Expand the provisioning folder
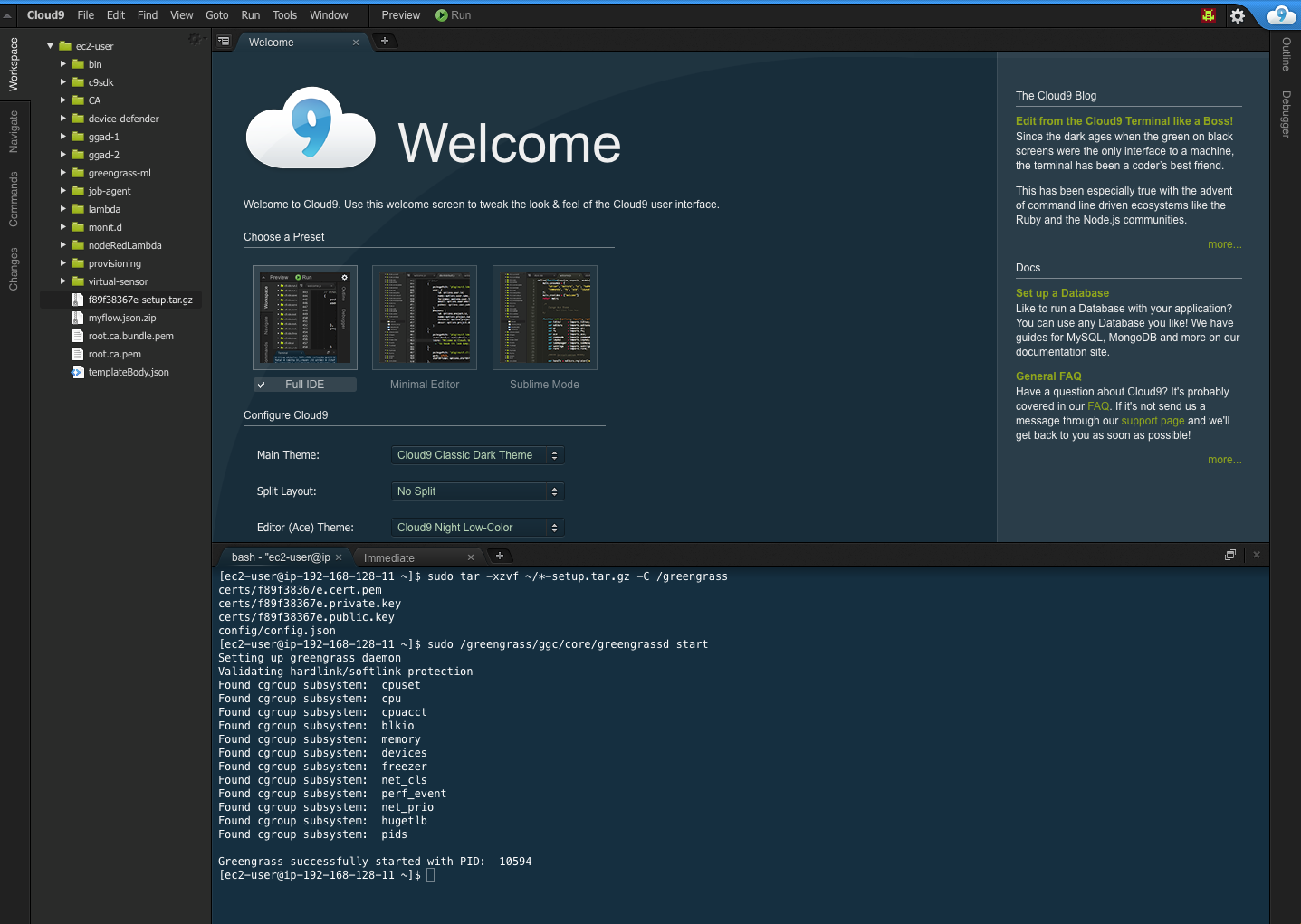 pos(63,263)
